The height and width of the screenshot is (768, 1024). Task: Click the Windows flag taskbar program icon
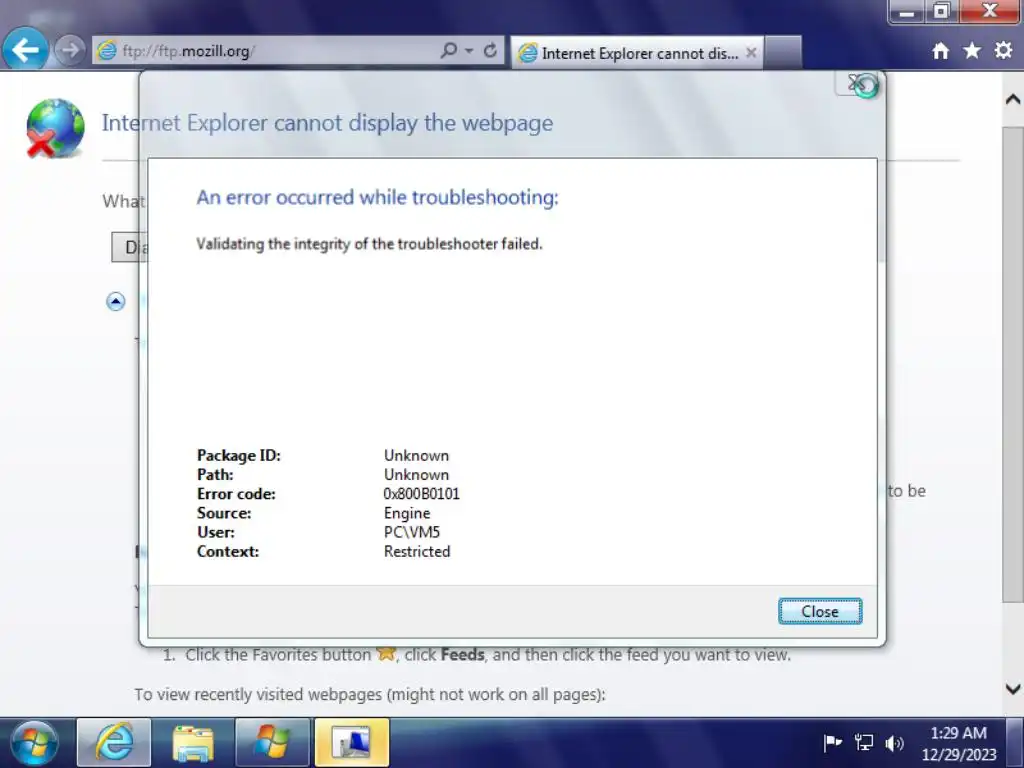pyautogui.click(x=272, y=743)
